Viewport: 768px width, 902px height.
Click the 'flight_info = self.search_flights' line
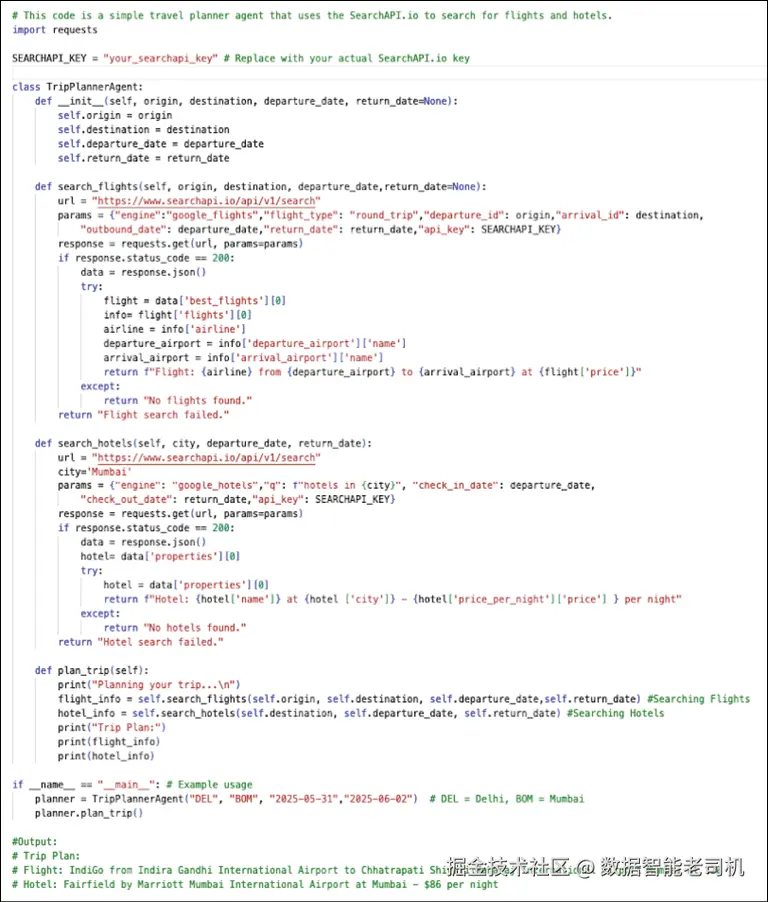coord(349,699)
